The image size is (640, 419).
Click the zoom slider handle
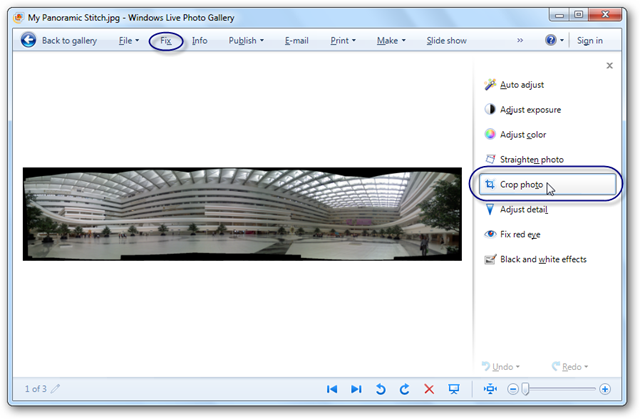tap(526, 389)
